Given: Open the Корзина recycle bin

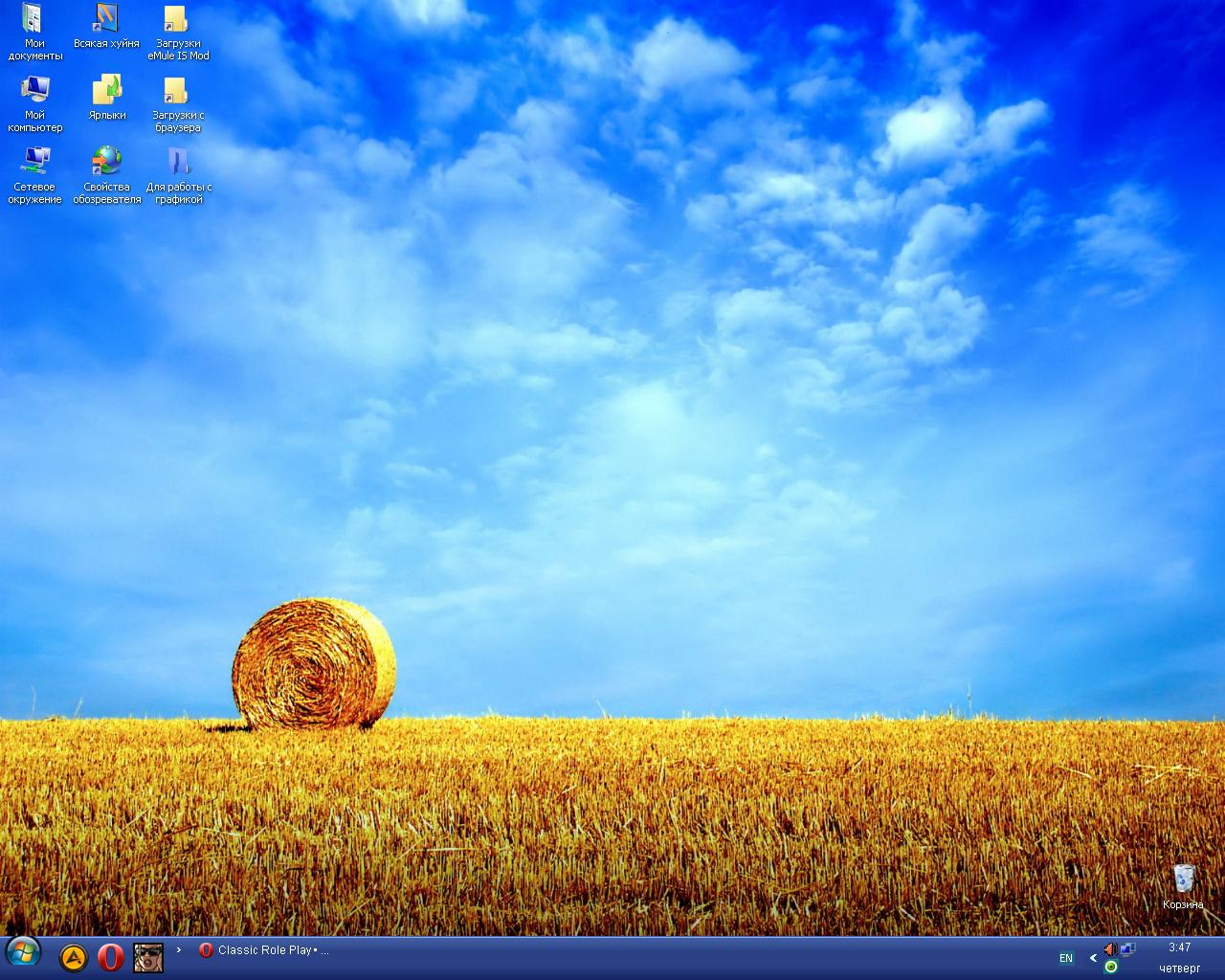Looking at the screenshot, I should (x=1184, y=886).
